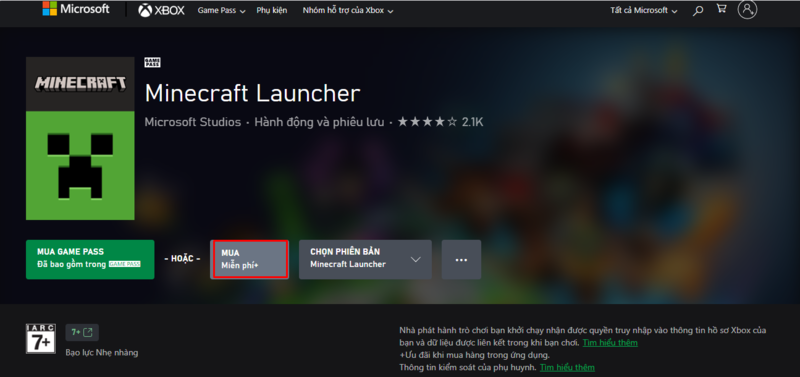Screen dimensions: 800x377
Task: Click the MUA GAME PASS button
Action: tap(90, 259)
